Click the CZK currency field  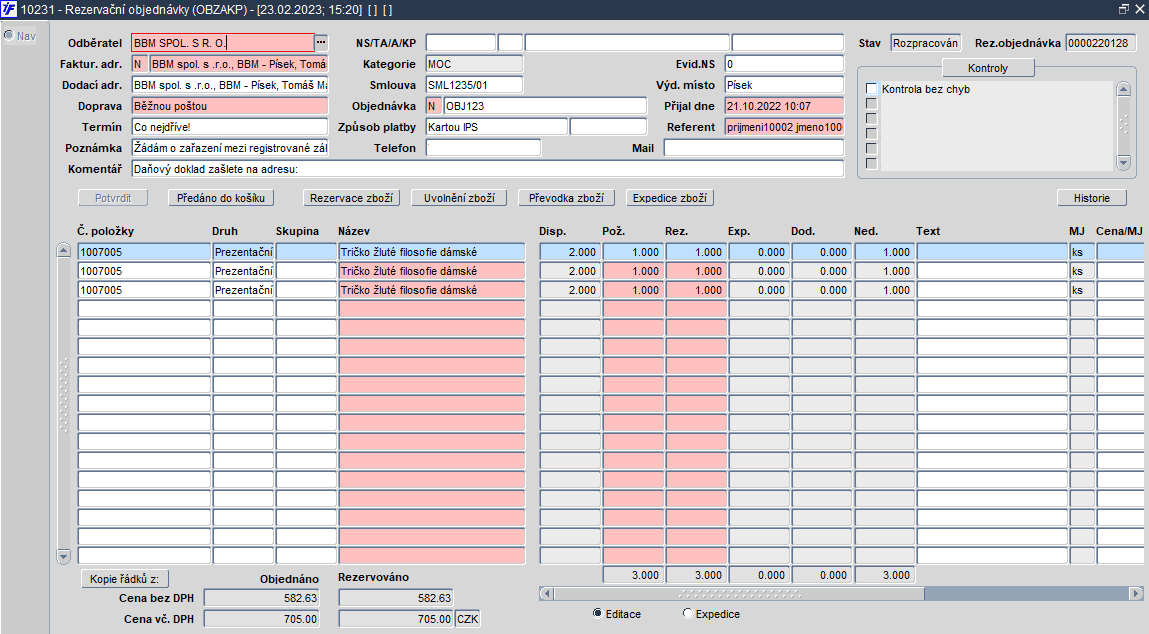pyautogui.click(x=468, y=619)
